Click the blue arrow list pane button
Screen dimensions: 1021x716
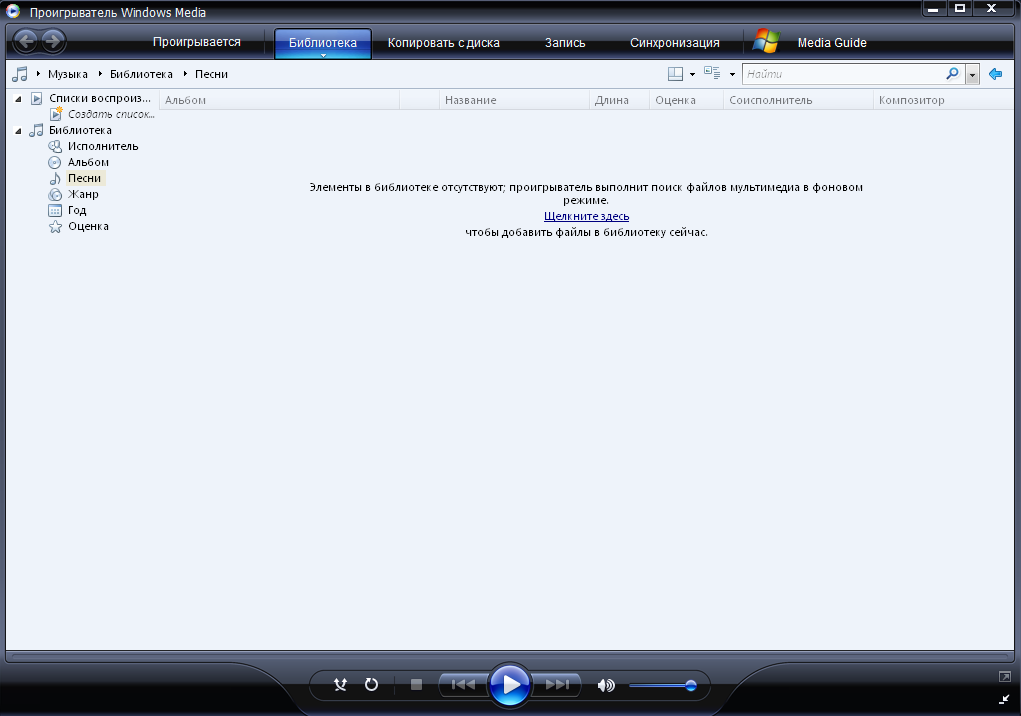995,74
